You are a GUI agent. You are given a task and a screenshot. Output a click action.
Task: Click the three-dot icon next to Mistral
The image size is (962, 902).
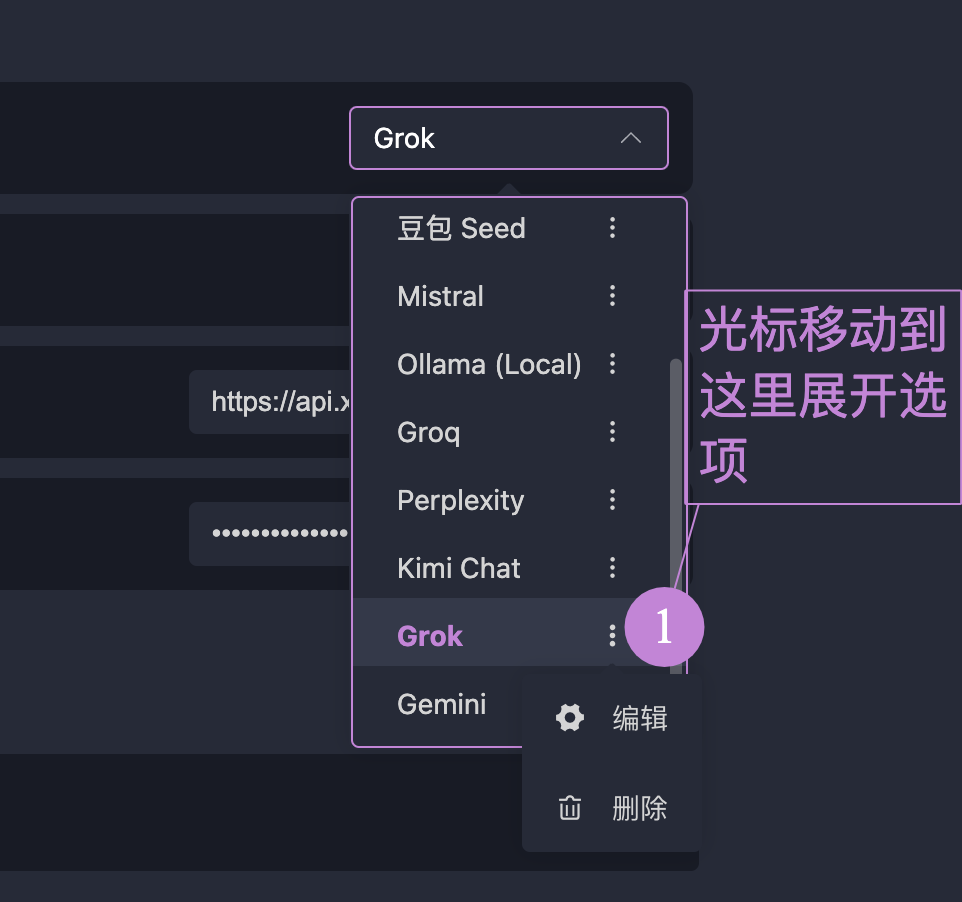(613, 296)
